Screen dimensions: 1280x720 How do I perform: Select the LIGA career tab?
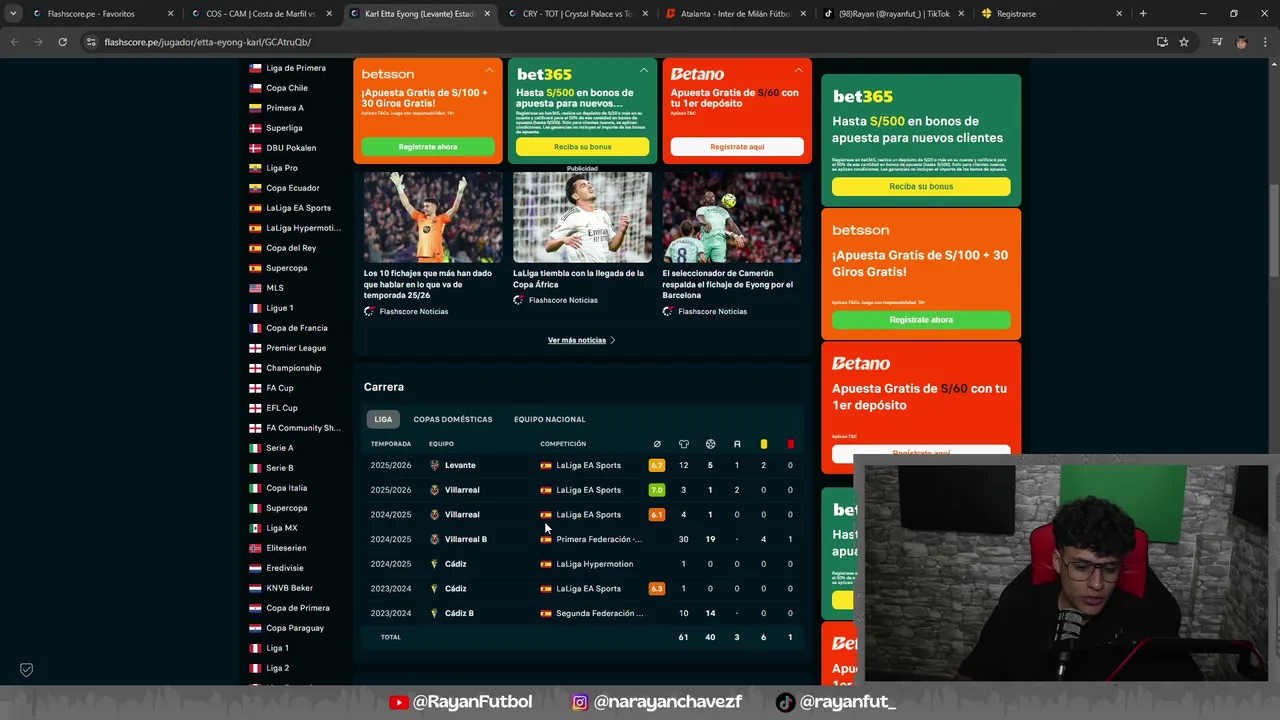(383, 419)
